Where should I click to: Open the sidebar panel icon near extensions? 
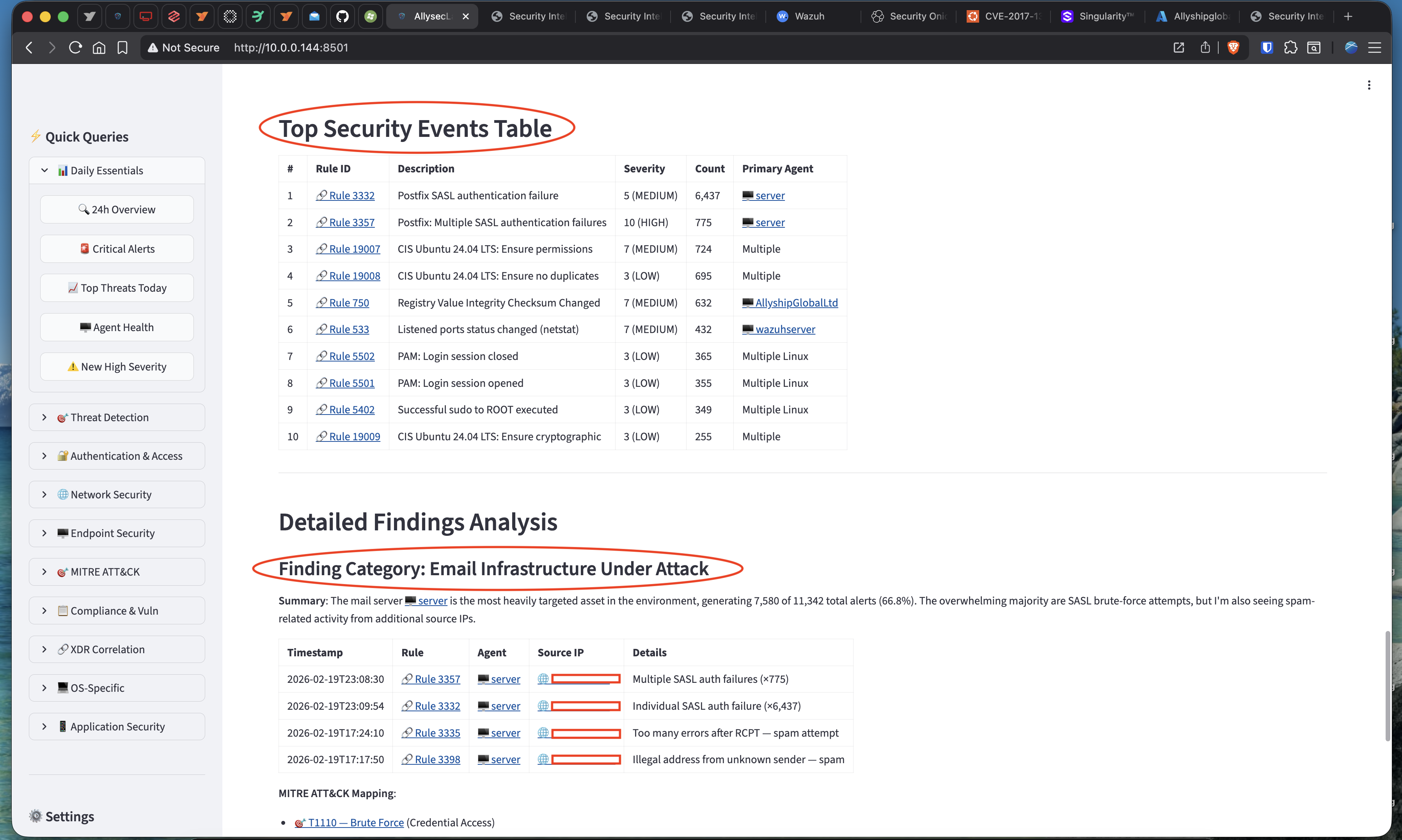1314,48
